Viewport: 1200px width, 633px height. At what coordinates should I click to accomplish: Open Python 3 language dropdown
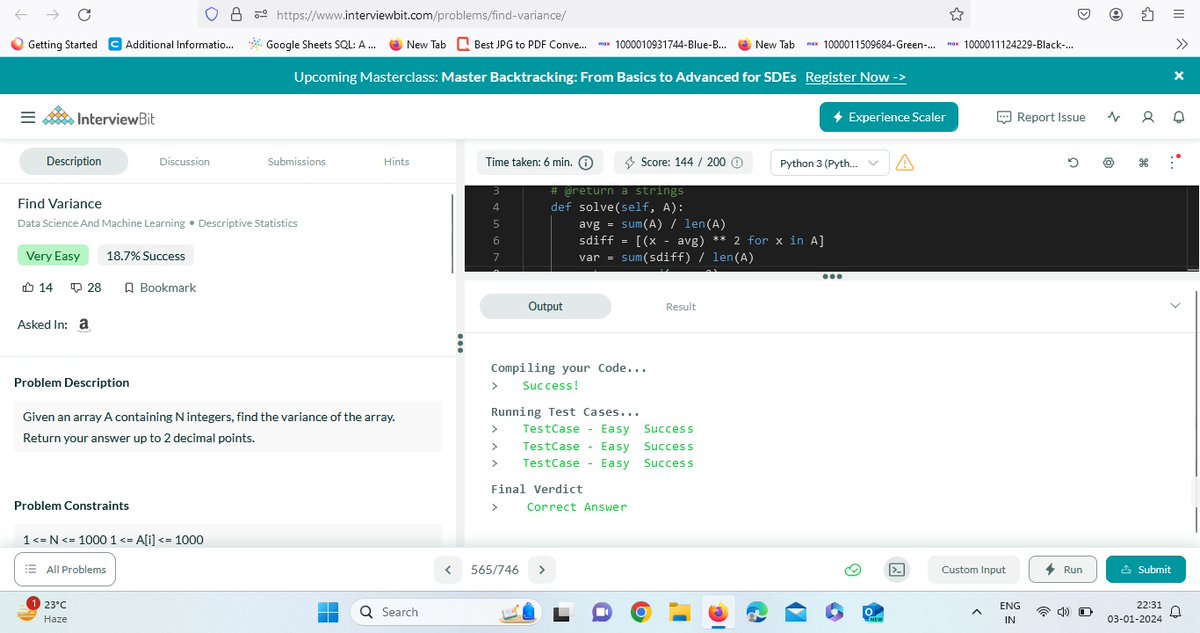(x=829, y=162)
